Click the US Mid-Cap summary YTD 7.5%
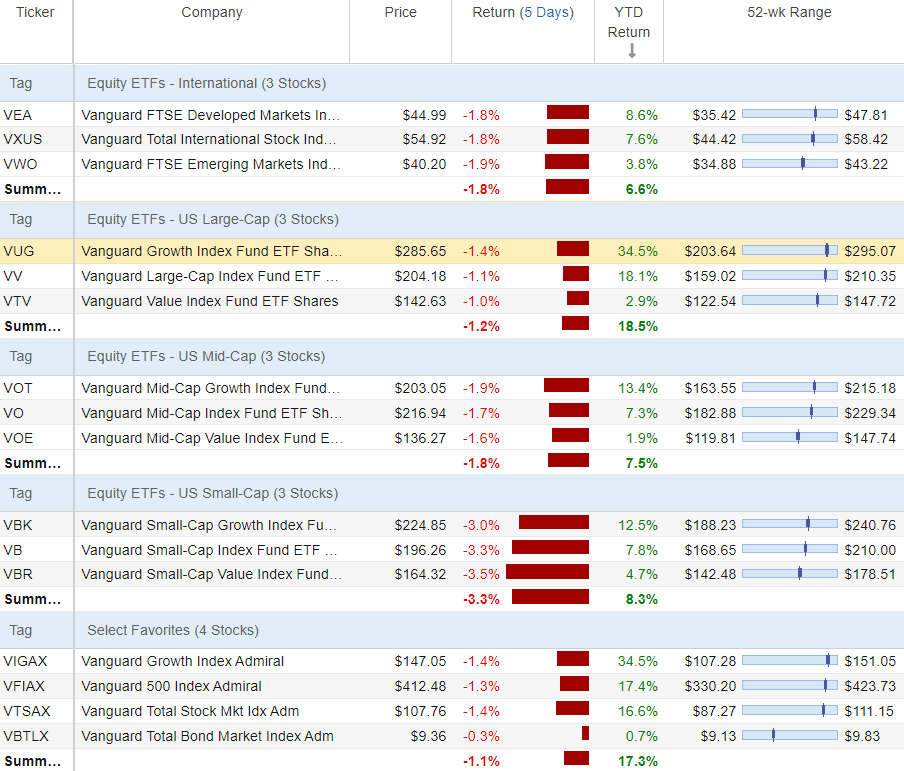Screen dimensions: 904x771 pos(642,463)
